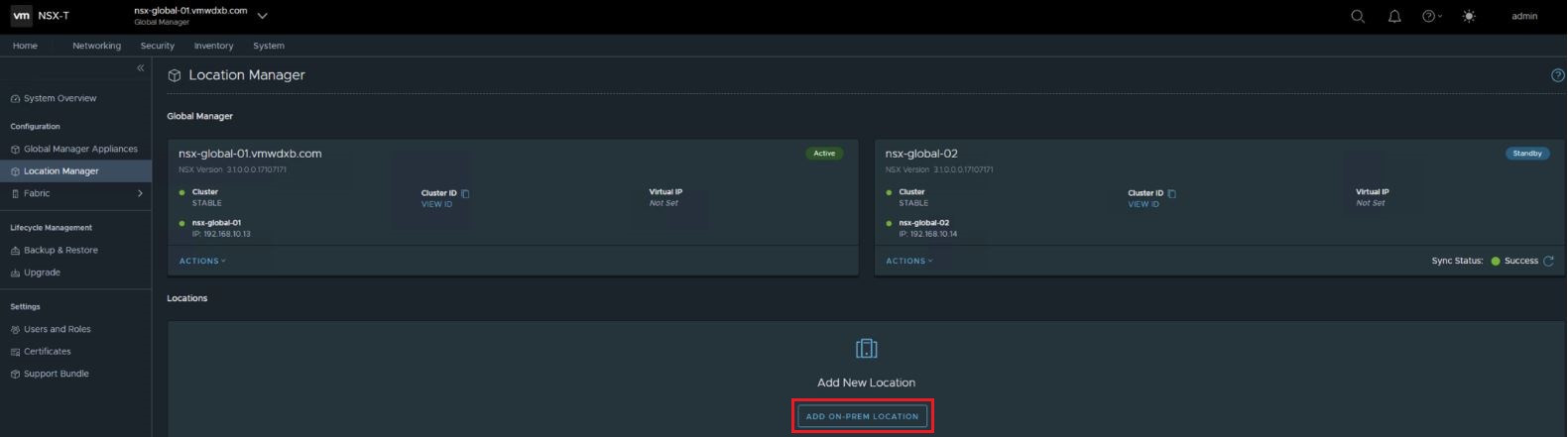Image resolution: width=1568 pixels, height=437 pixels.
Task: Copy Cluster ID for nsx-global-01.vmwdxb.com
Action: click(466, 193)
